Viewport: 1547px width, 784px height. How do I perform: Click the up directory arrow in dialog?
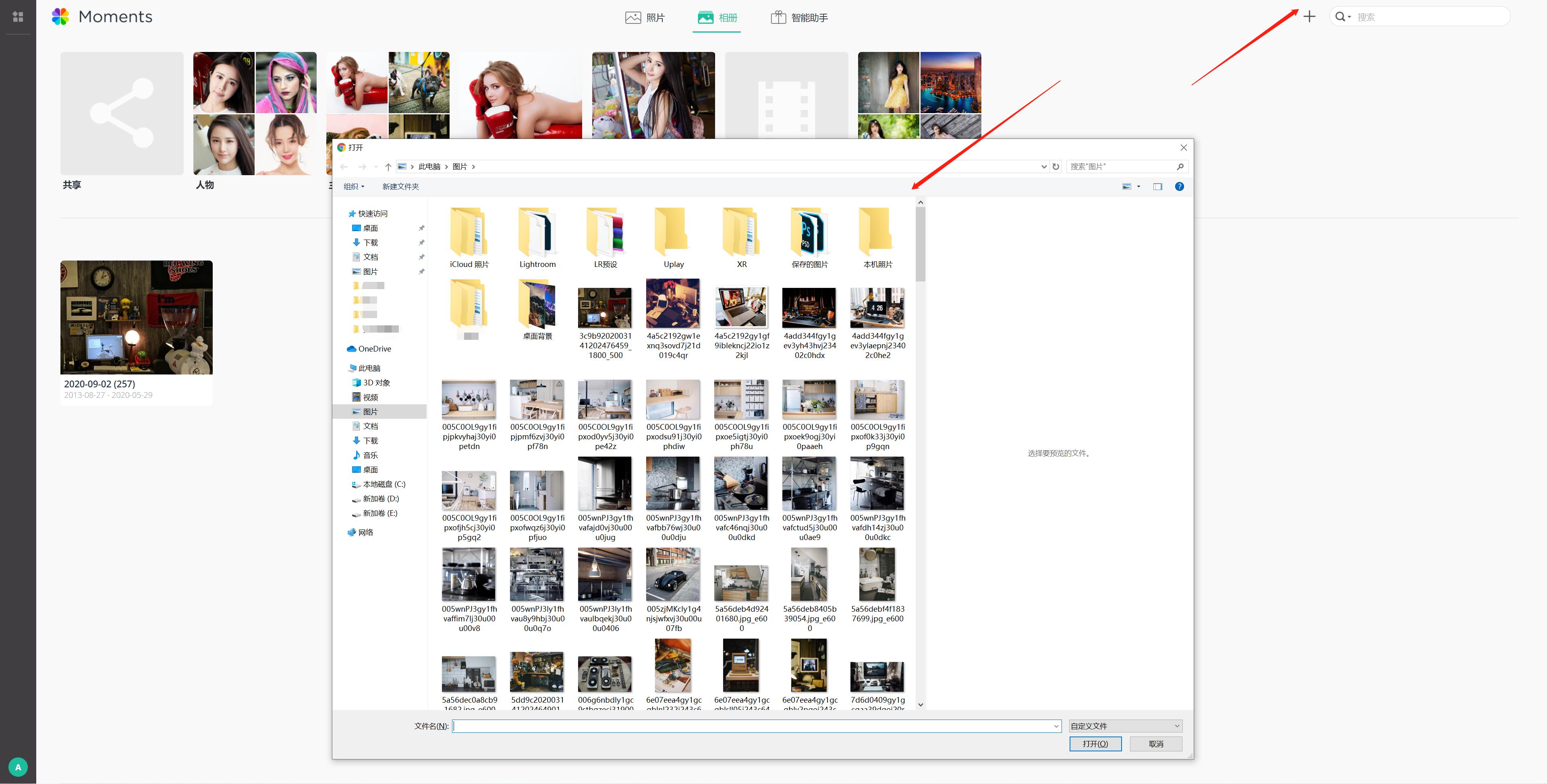388,167
